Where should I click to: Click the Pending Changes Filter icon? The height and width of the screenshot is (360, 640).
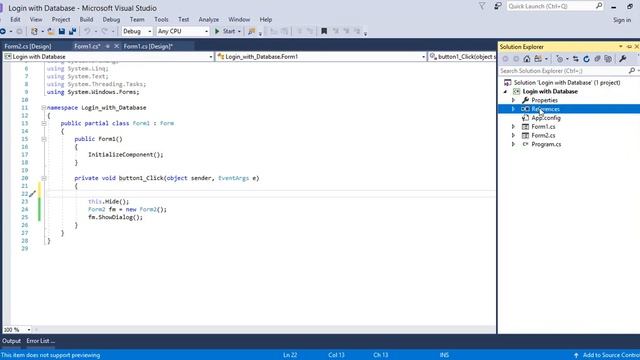click(x=560, y=59)
